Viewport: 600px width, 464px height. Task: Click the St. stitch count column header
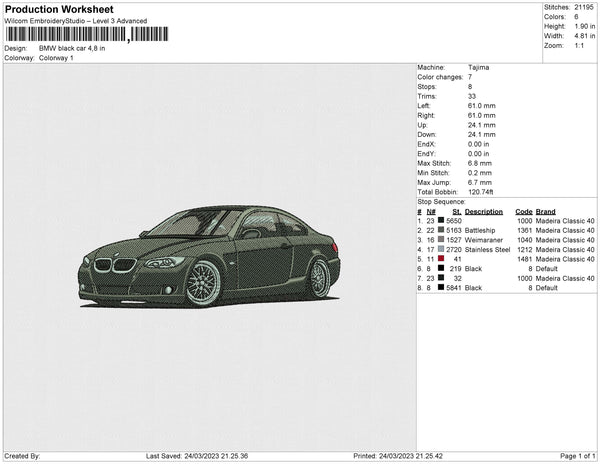[456, 211]
